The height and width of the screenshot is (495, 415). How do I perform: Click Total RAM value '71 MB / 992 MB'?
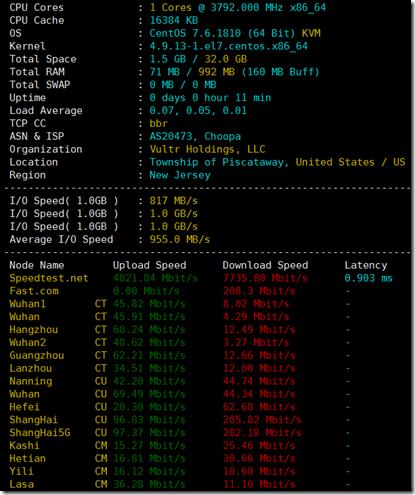point(192,72)
